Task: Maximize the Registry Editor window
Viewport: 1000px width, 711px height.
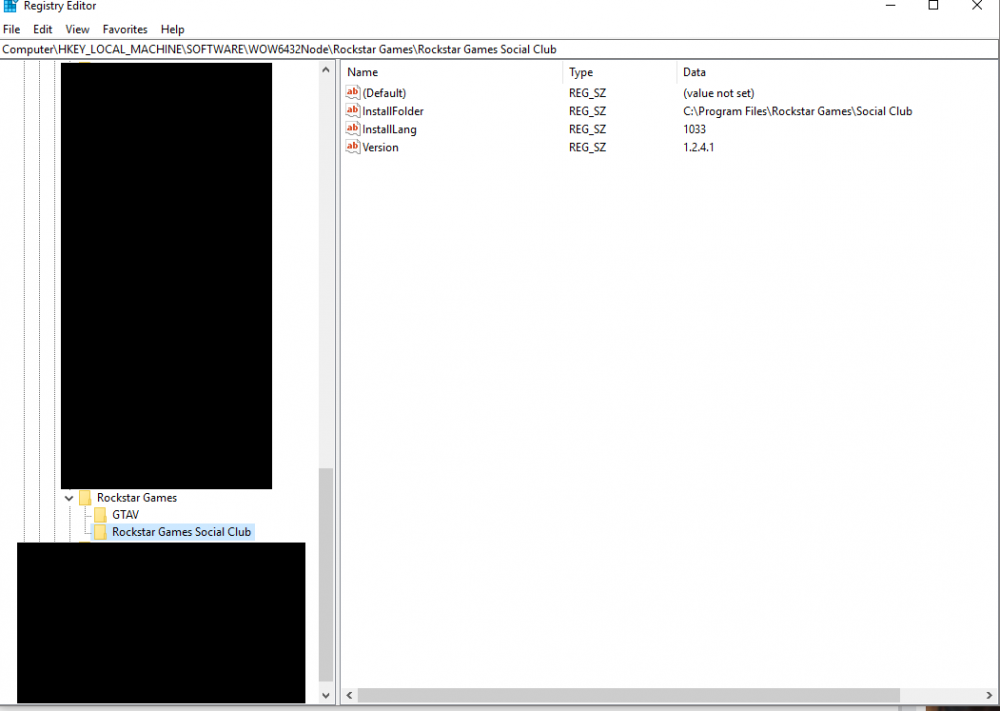Action: tap(933, 6)
